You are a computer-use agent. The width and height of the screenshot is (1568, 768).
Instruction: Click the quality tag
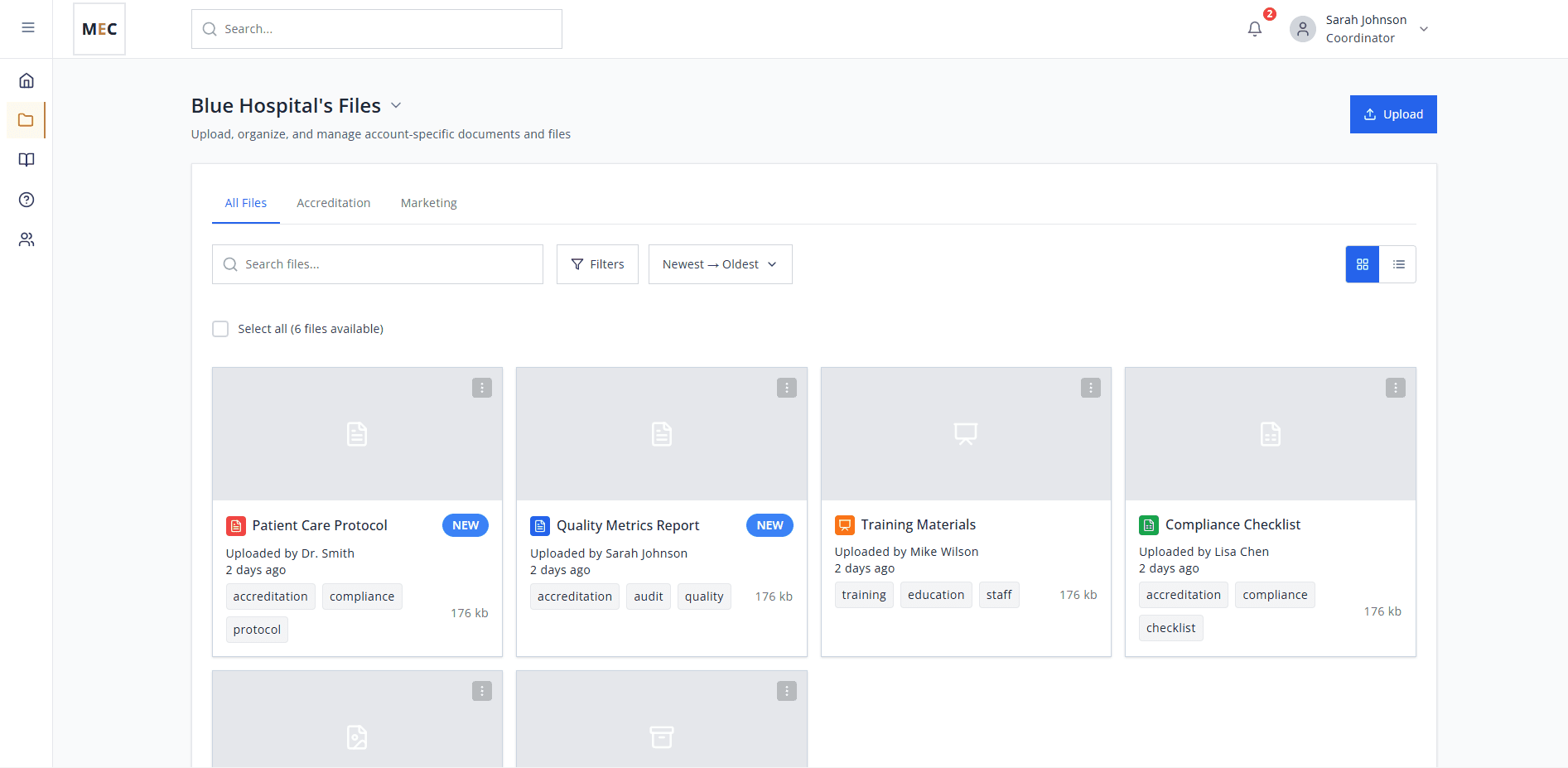tap(704, 597)
